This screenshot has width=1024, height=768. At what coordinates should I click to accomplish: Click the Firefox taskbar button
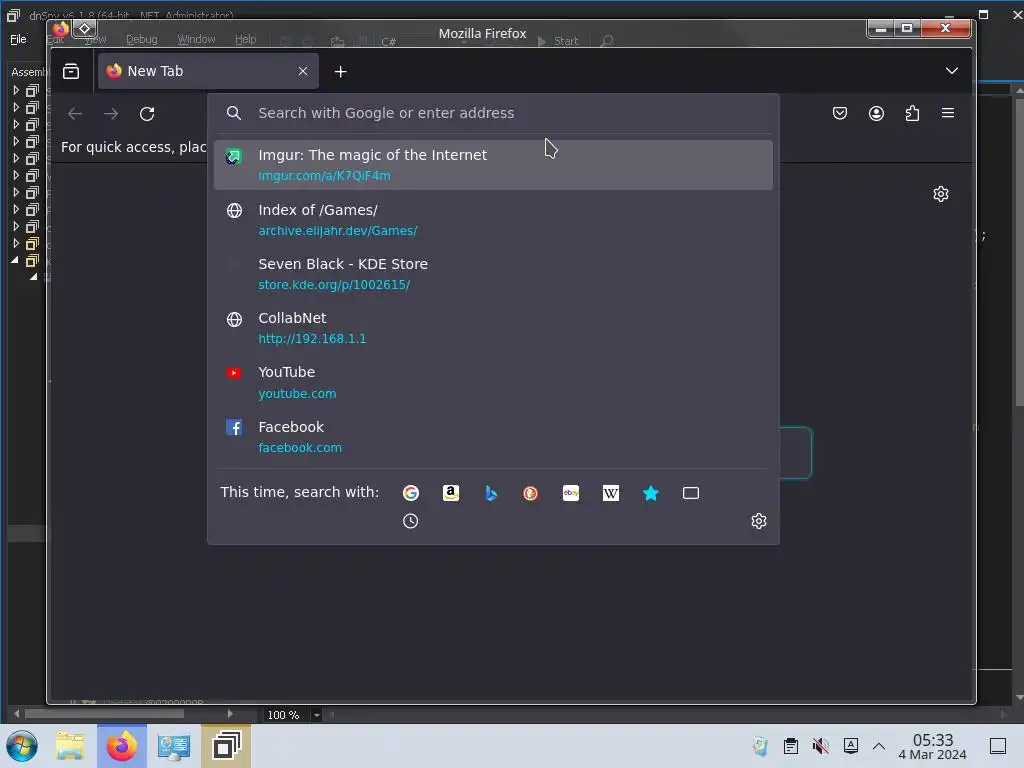coord(122,746)
